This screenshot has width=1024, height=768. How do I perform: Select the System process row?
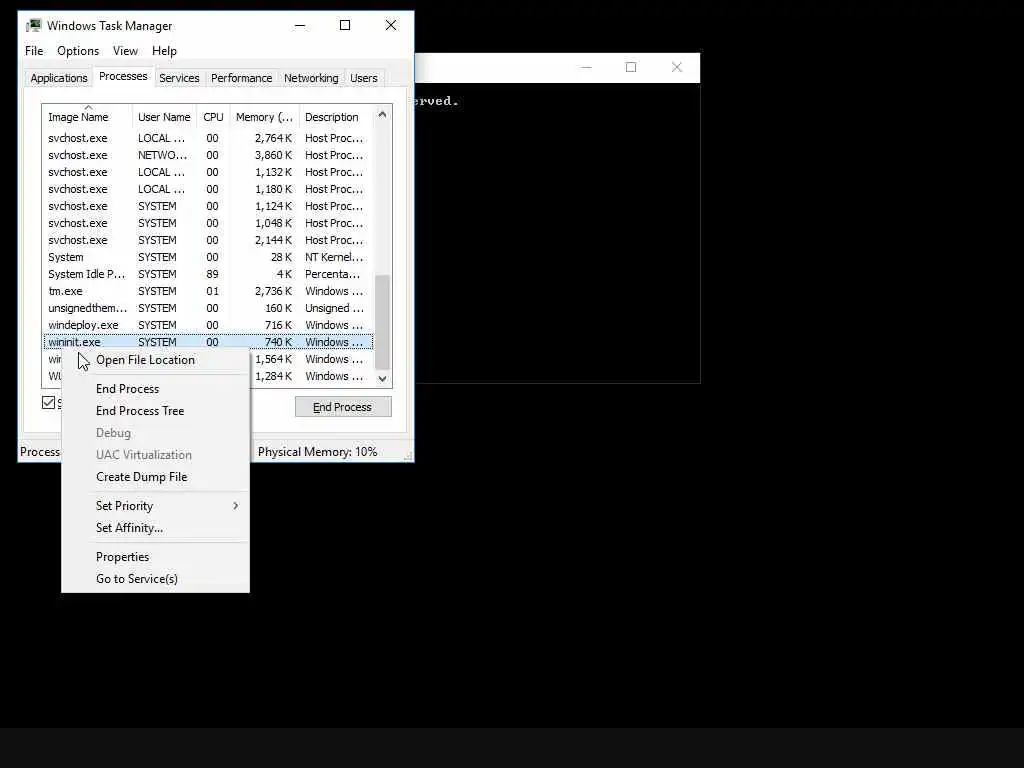click(208, 257)
